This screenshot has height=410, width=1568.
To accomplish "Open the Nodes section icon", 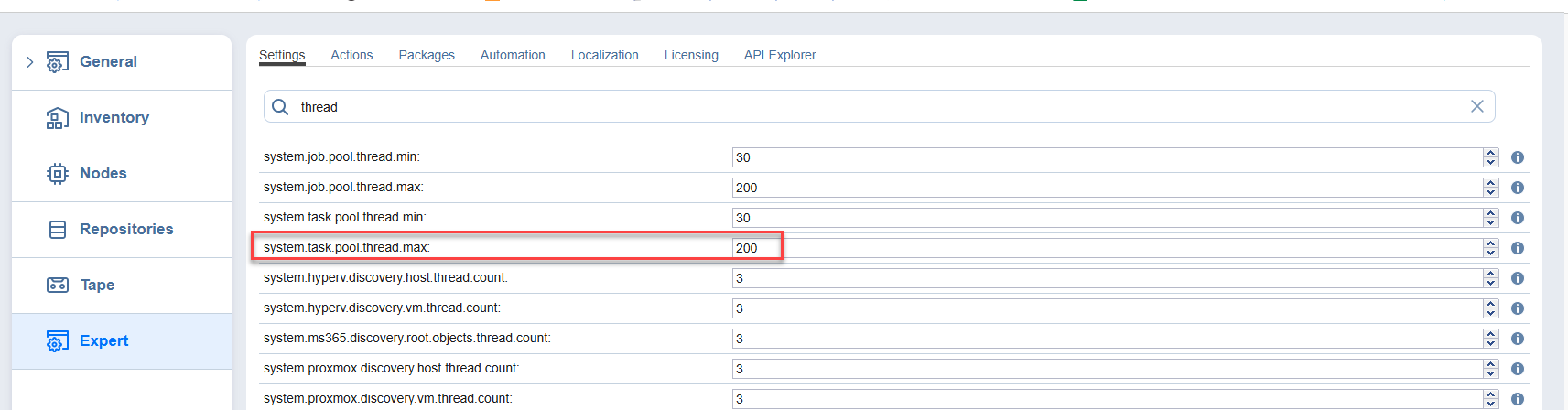I will click(x=57, y=174).
